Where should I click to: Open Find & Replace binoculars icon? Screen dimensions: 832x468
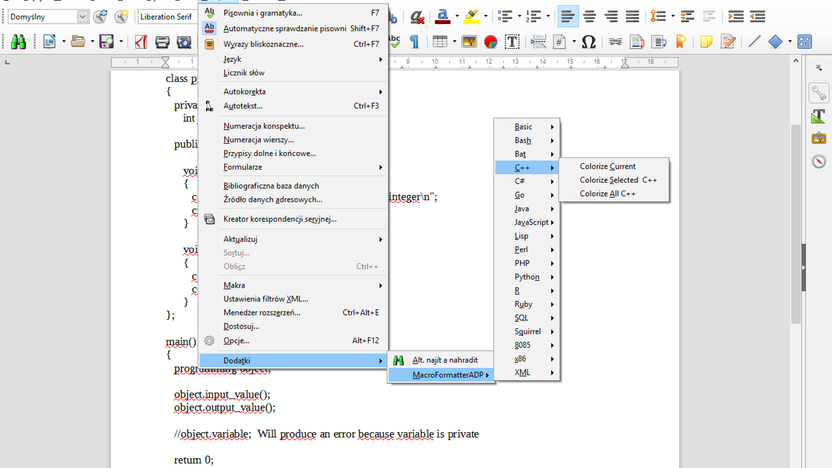(18, 41)
